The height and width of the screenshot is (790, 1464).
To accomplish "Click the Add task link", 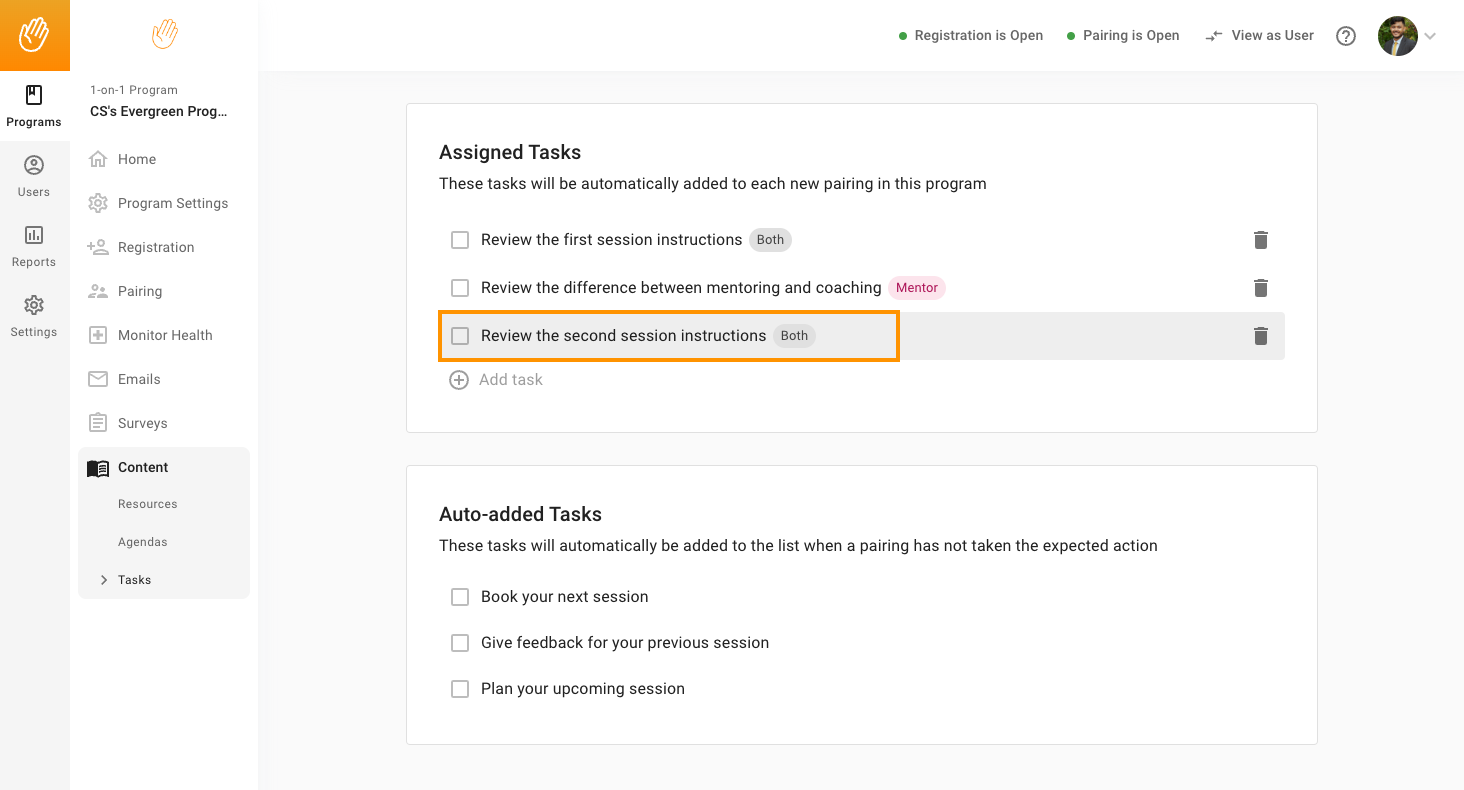I will tap(511, 380).
